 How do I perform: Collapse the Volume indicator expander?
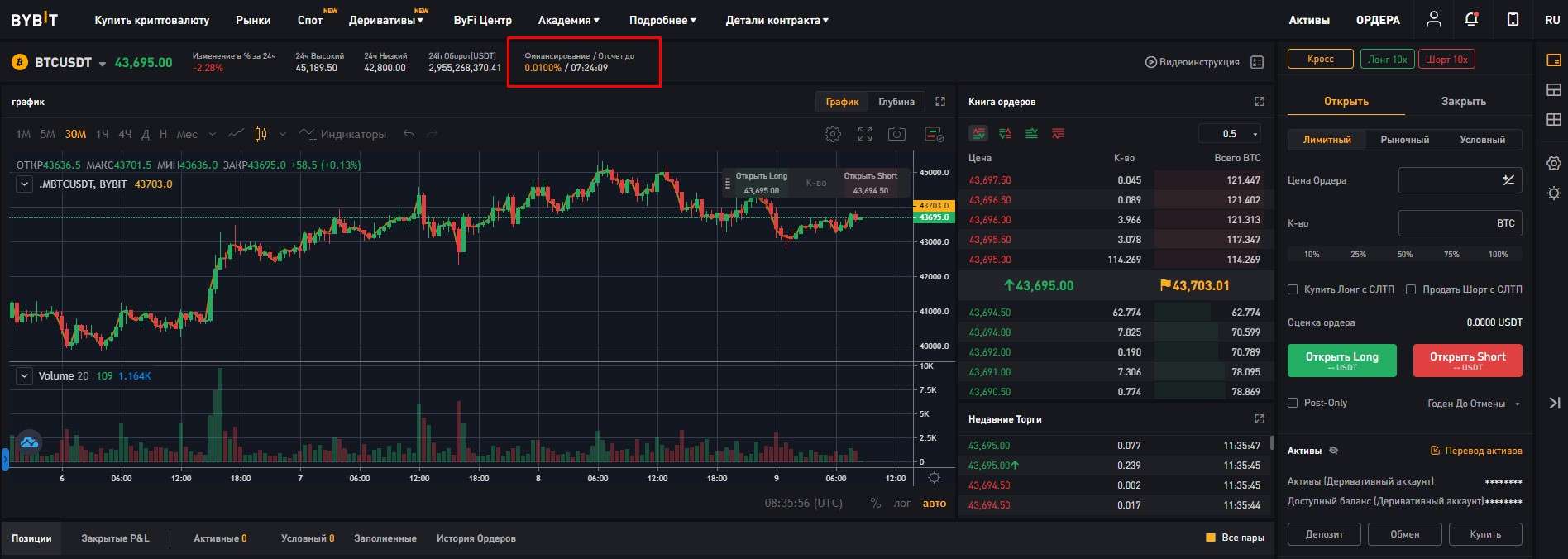pyautogui.click(x=24, y=375)
